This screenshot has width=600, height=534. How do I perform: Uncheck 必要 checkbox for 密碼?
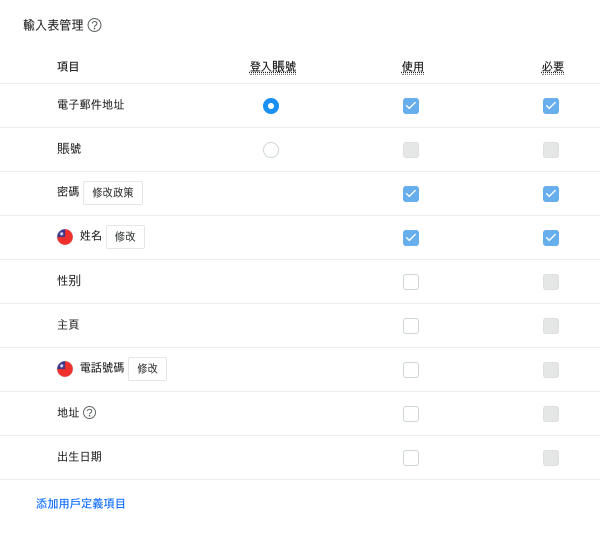pos(551,194)
